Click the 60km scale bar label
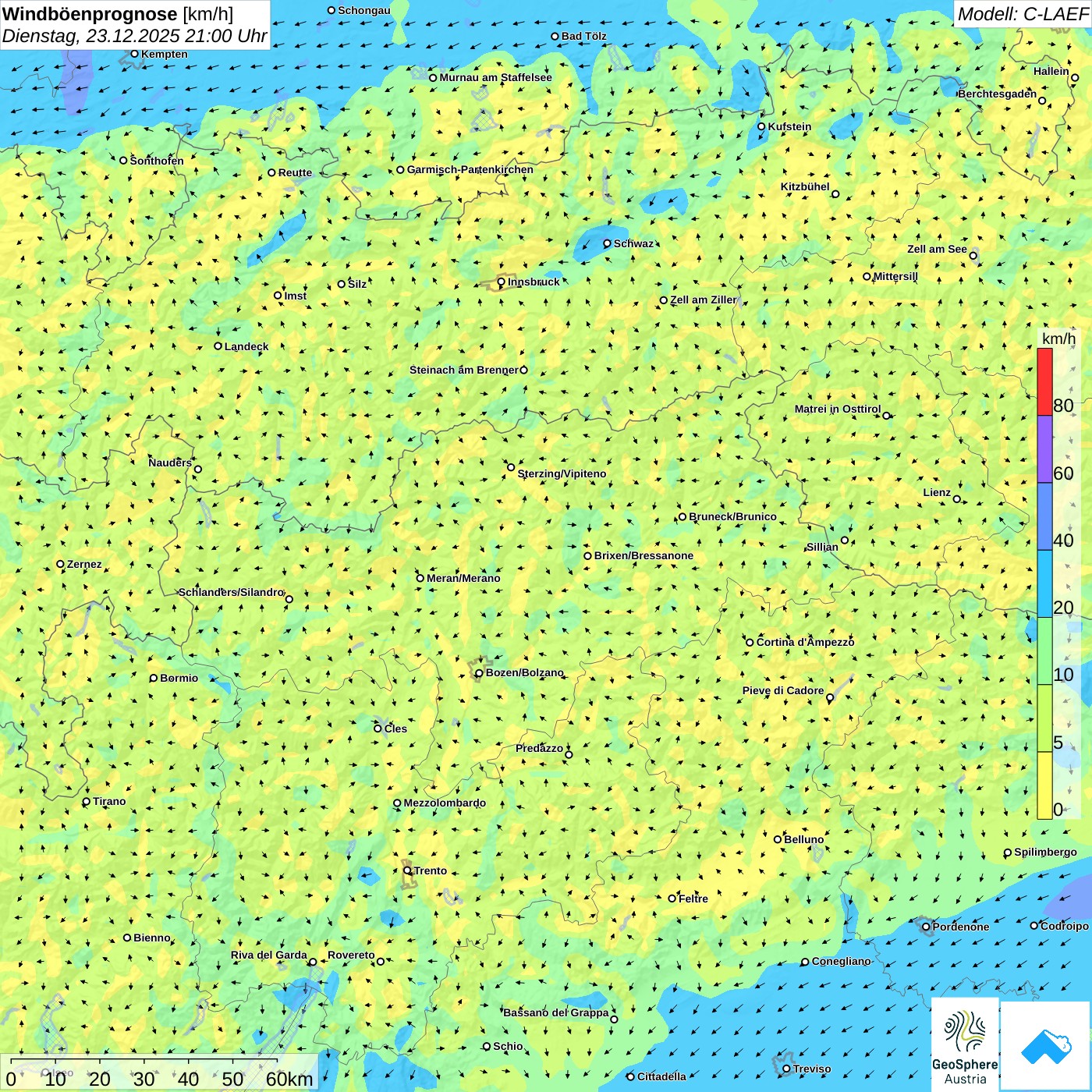The width and height of the screenshot is (1092, 1092). 289,1079
